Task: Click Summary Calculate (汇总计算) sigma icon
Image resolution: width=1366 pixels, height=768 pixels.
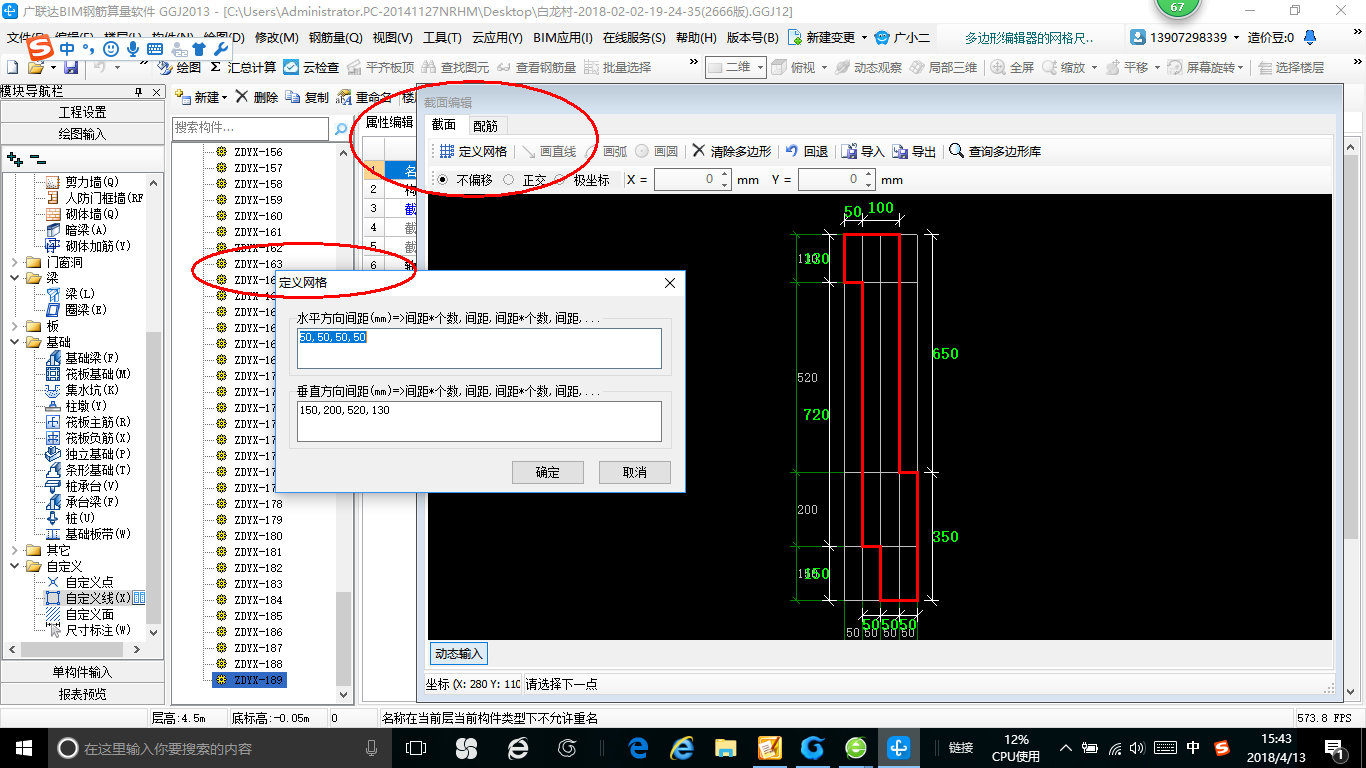Action: 215,68
